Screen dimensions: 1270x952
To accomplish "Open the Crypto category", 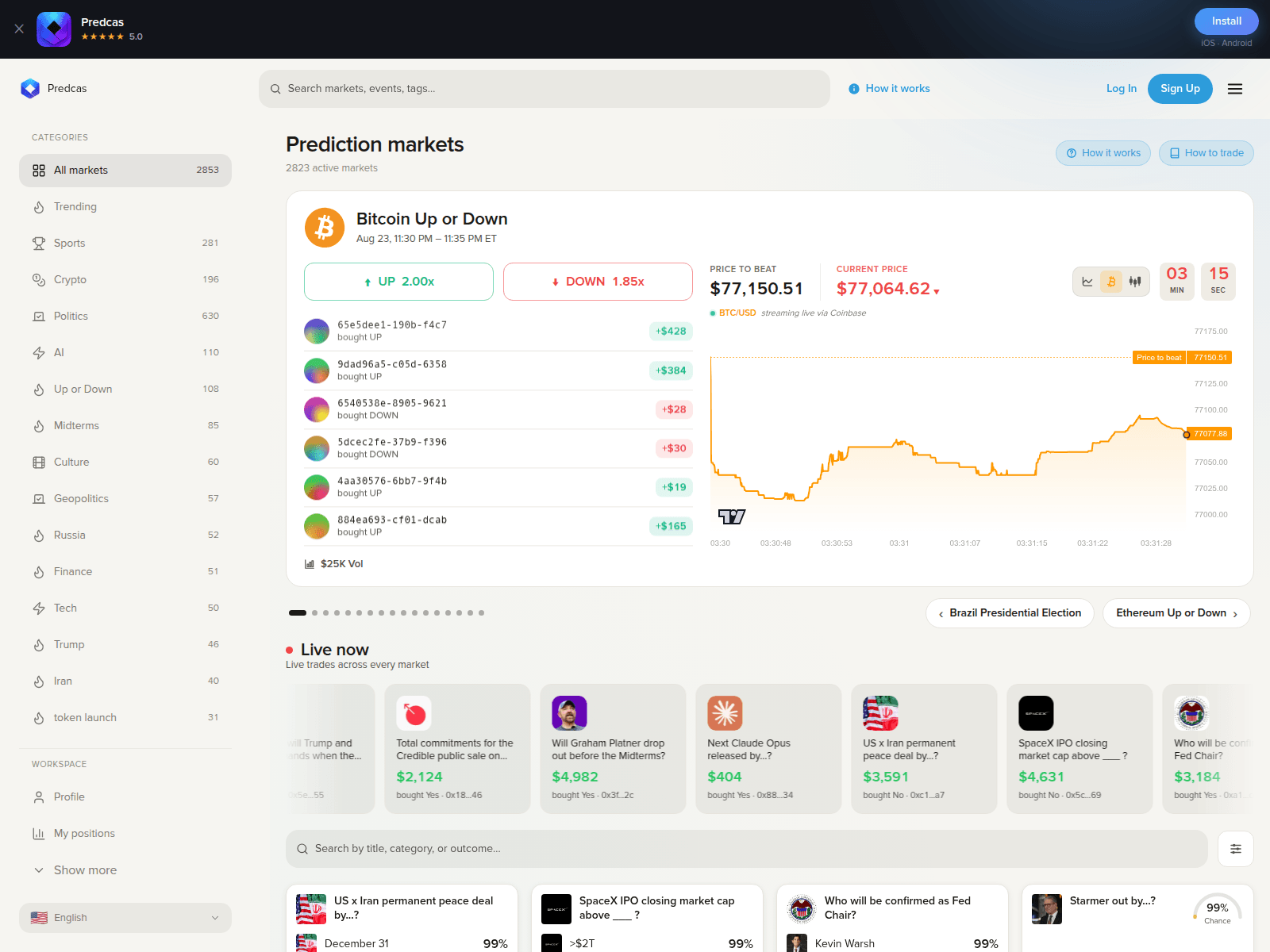I will click(x=125, y=280).
